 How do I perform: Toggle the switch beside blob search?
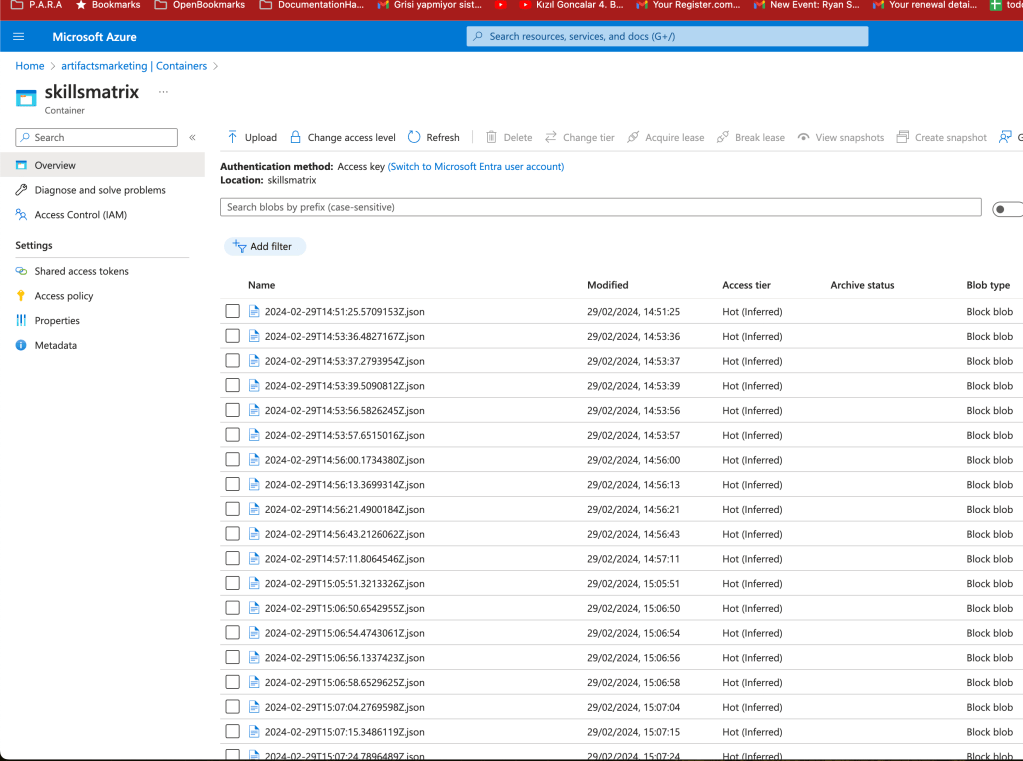[1007, 209]
